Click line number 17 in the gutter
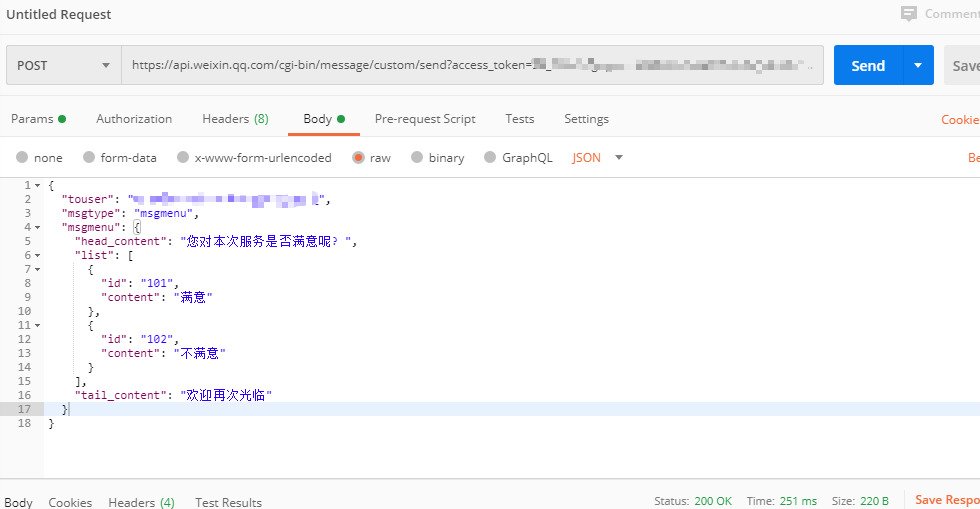980x509 pixels. [x=24, y=409]
